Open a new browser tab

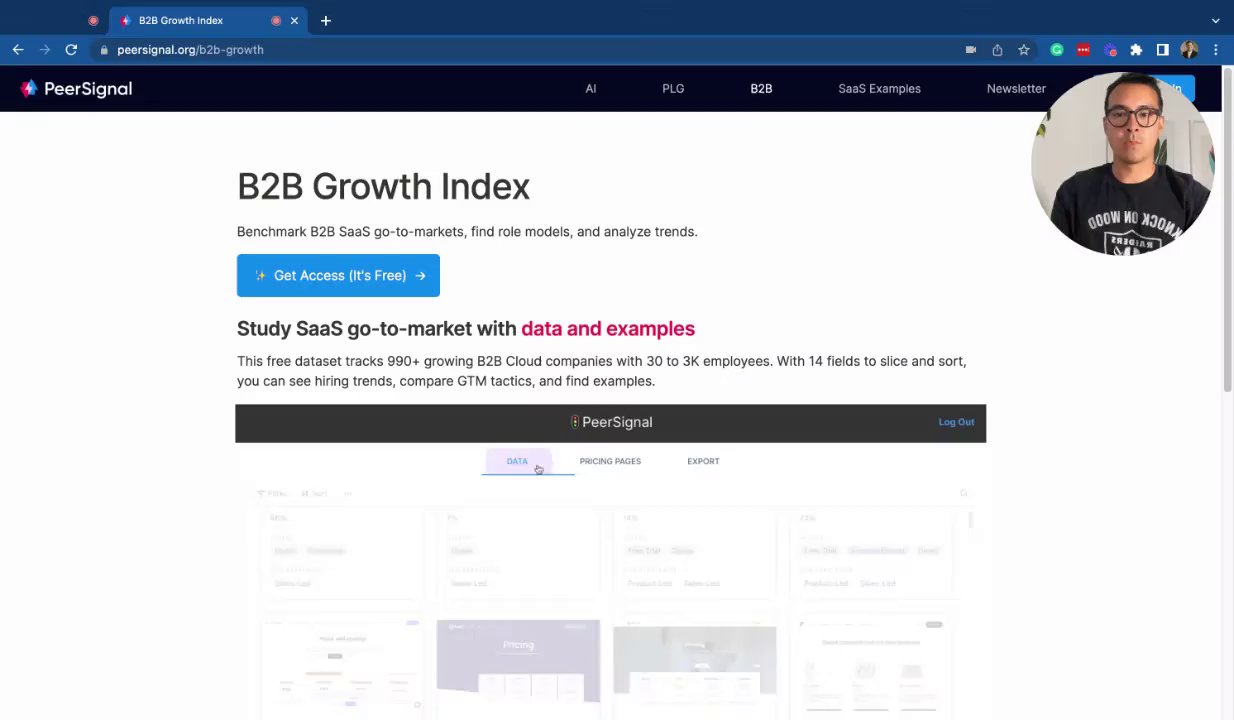(x=325, y=20)
